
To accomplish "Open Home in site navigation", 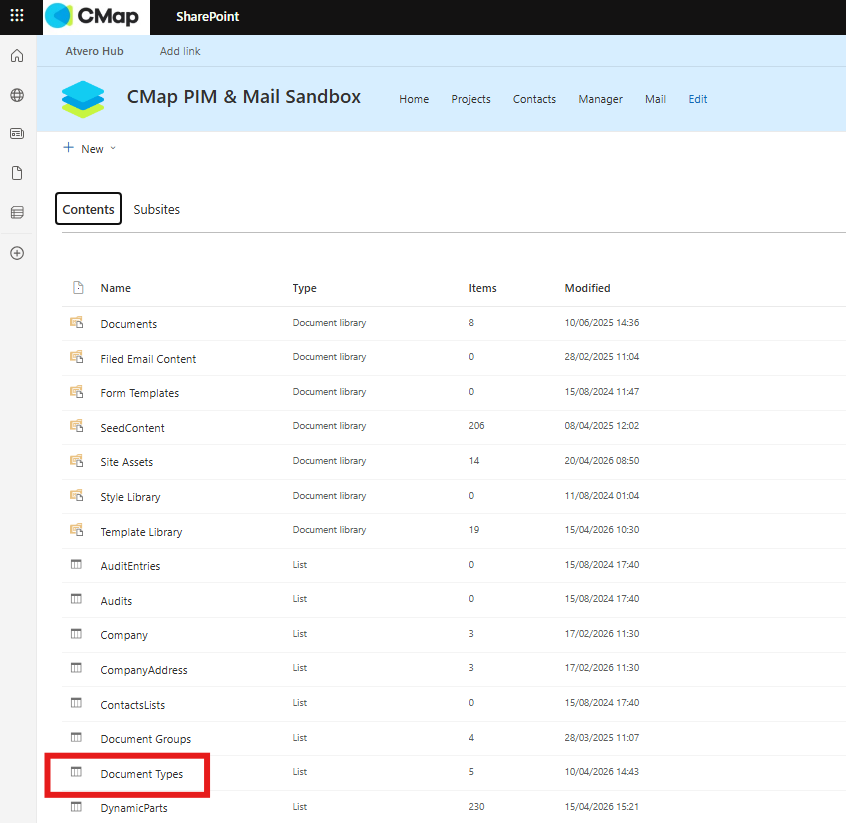I will (414, 99).
